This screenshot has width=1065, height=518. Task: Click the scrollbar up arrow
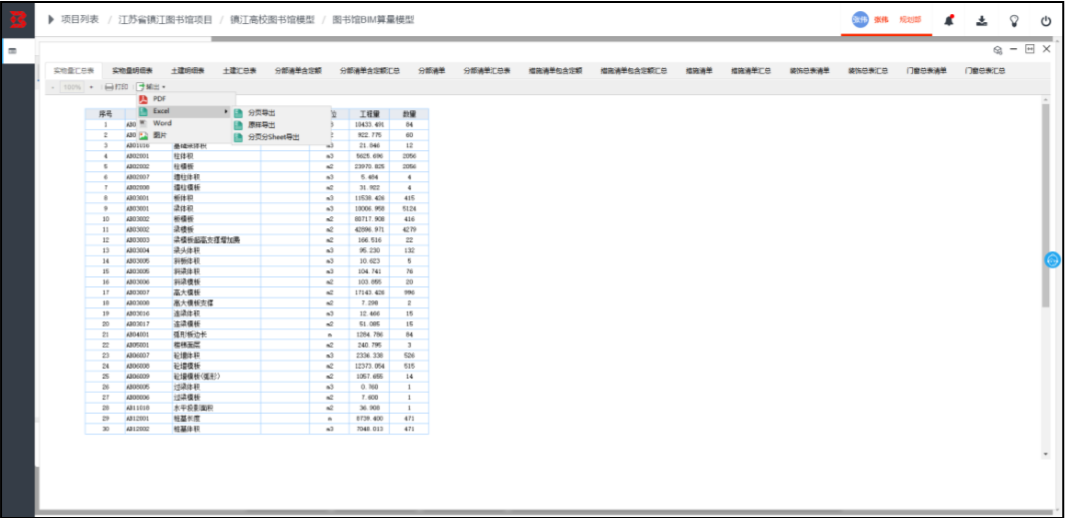1045,100
